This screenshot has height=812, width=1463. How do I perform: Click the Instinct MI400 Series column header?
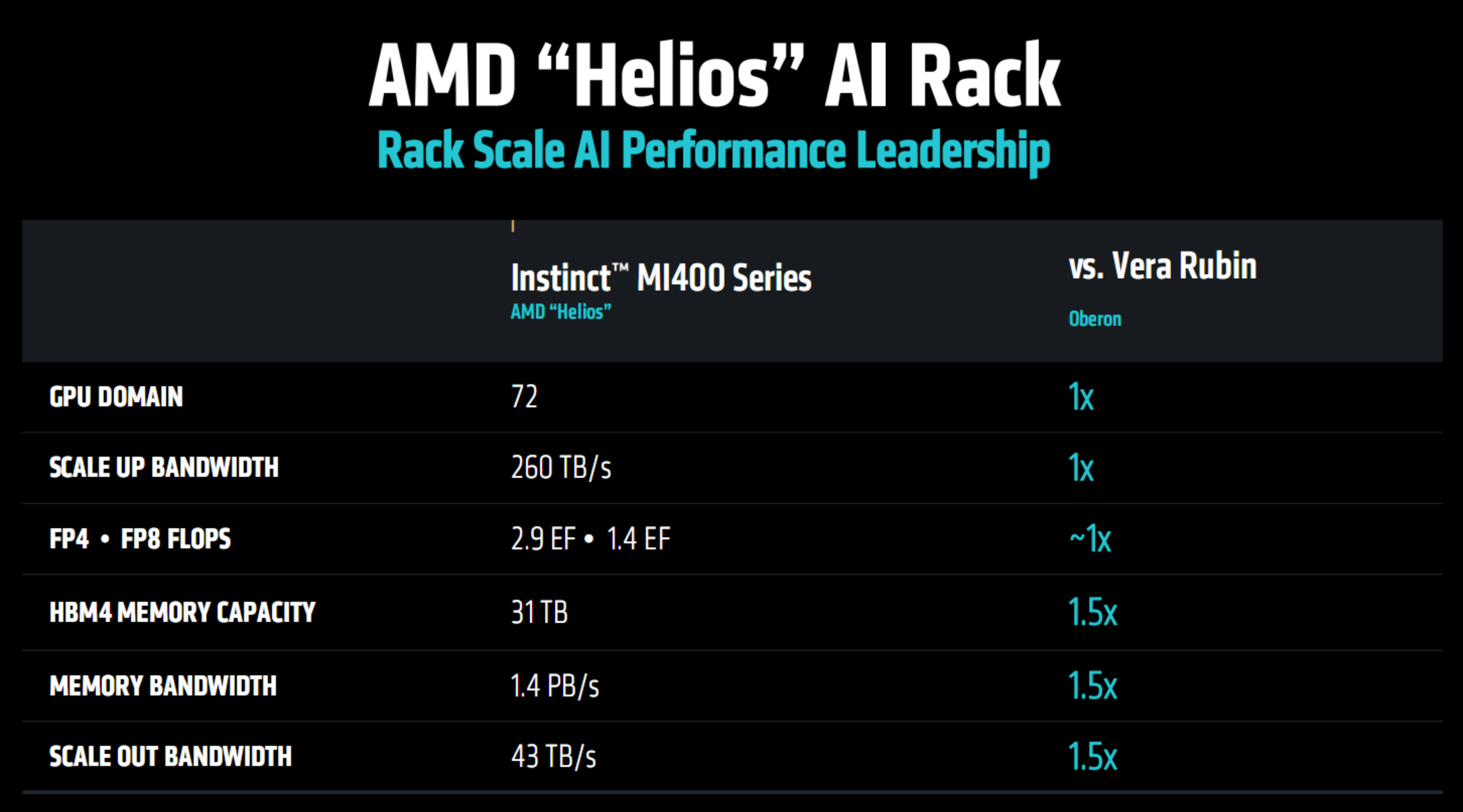(661, 278)
